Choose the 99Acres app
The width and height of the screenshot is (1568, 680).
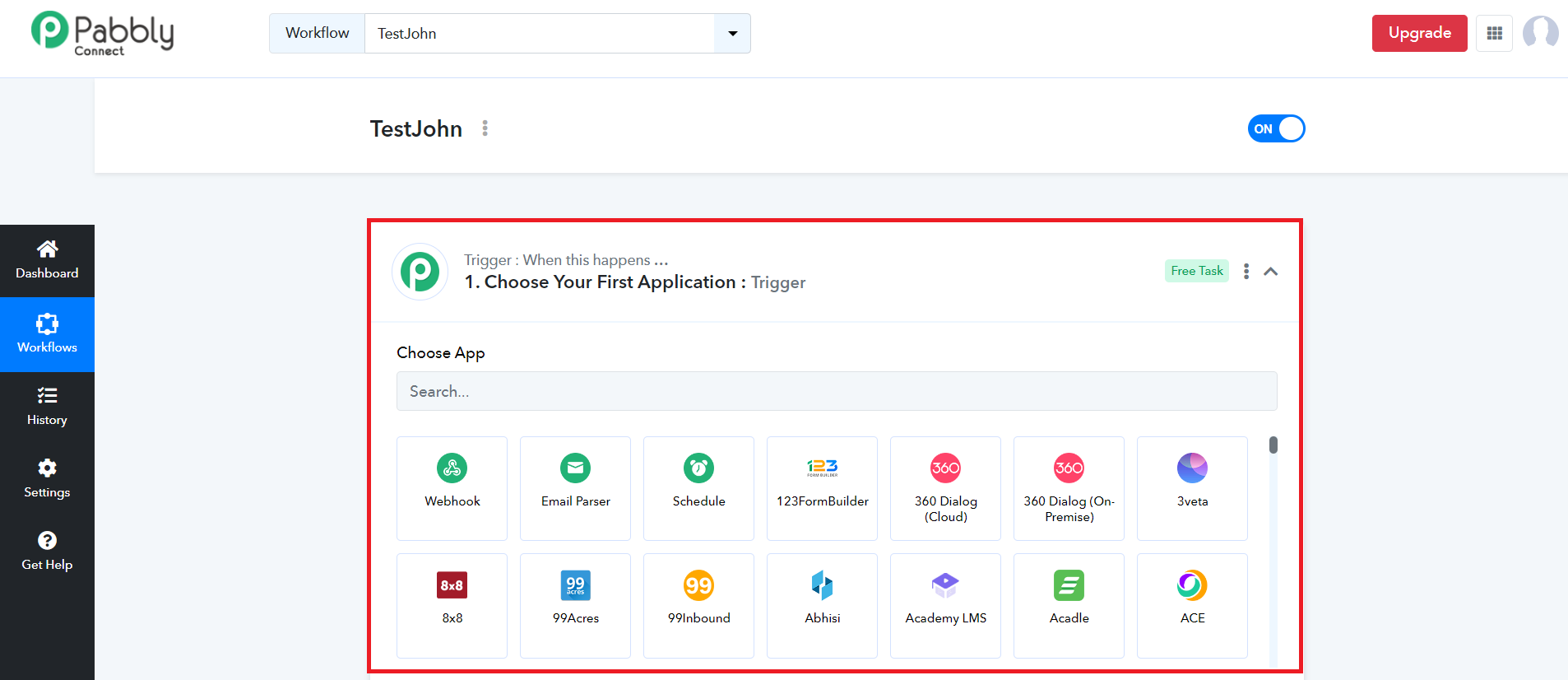575,605
